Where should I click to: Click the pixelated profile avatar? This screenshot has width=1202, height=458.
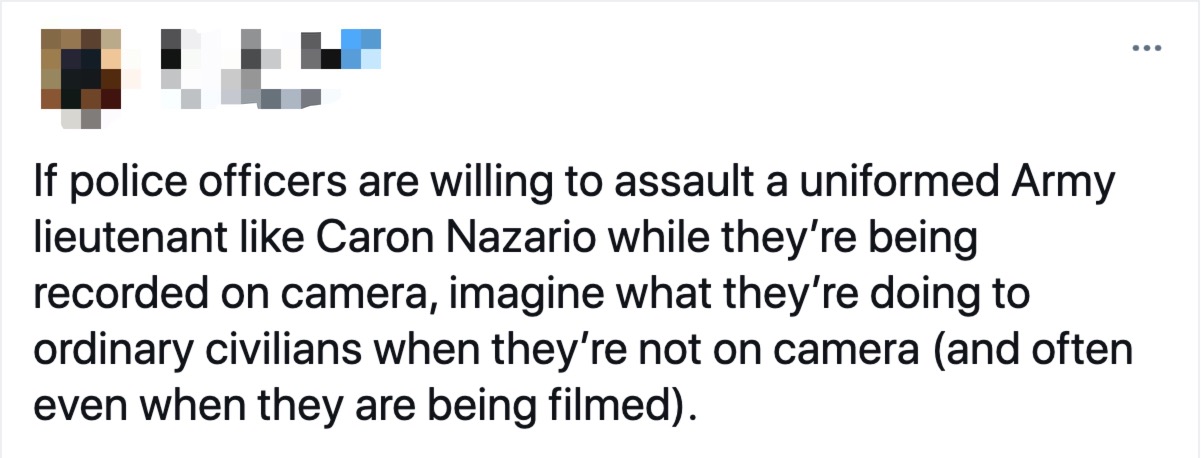[x=80, y=73]
